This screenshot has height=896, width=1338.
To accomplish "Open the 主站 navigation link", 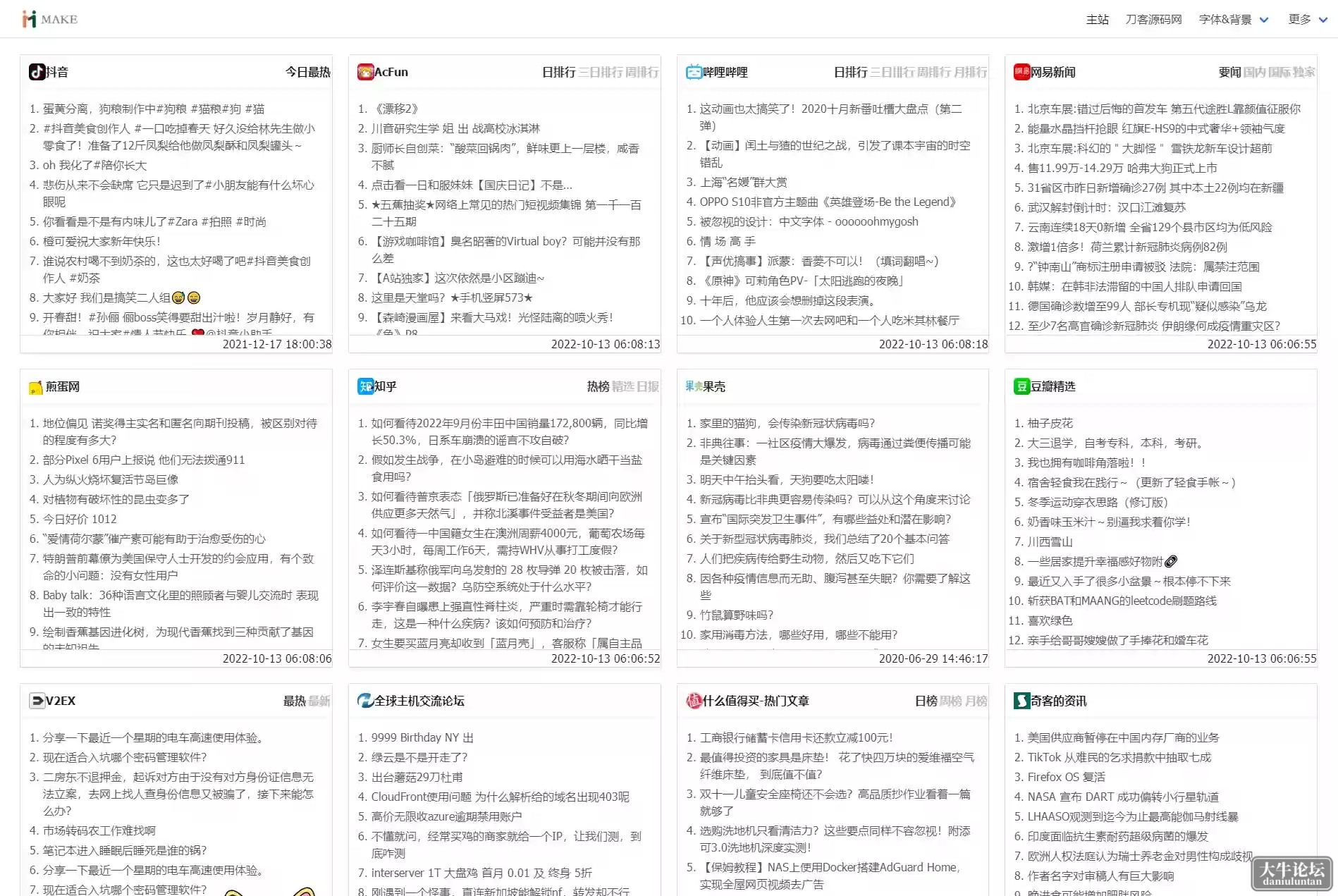I will point(1097,20).
